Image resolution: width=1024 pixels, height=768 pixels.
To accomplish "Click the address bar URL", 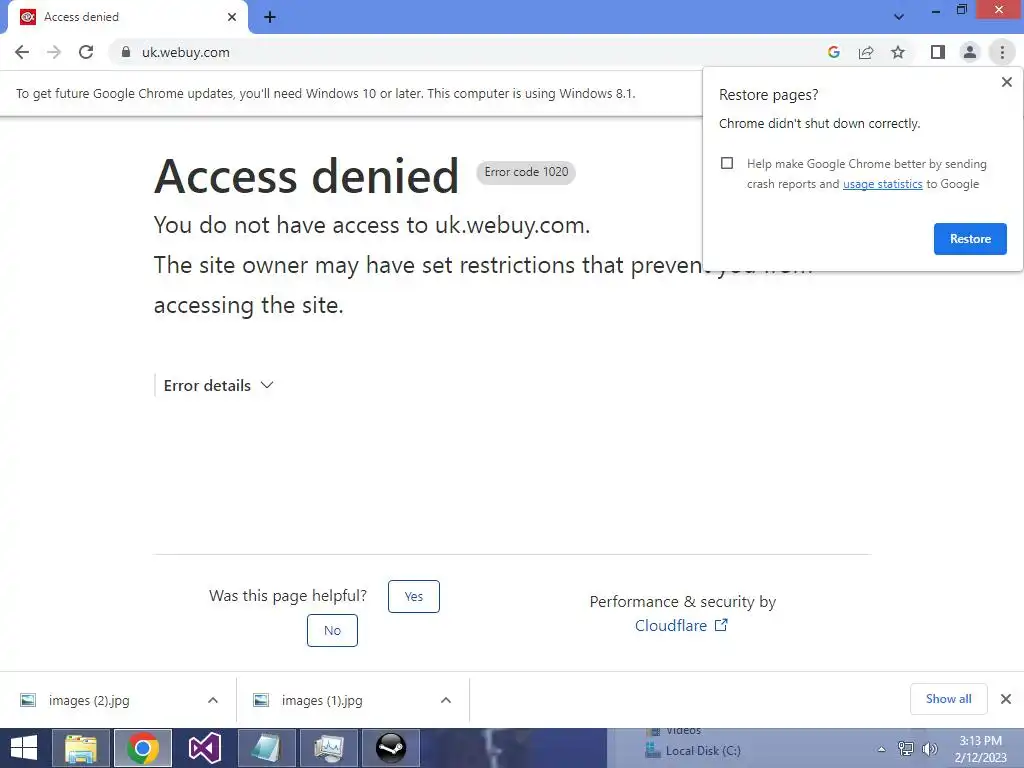I will [185, 52].
